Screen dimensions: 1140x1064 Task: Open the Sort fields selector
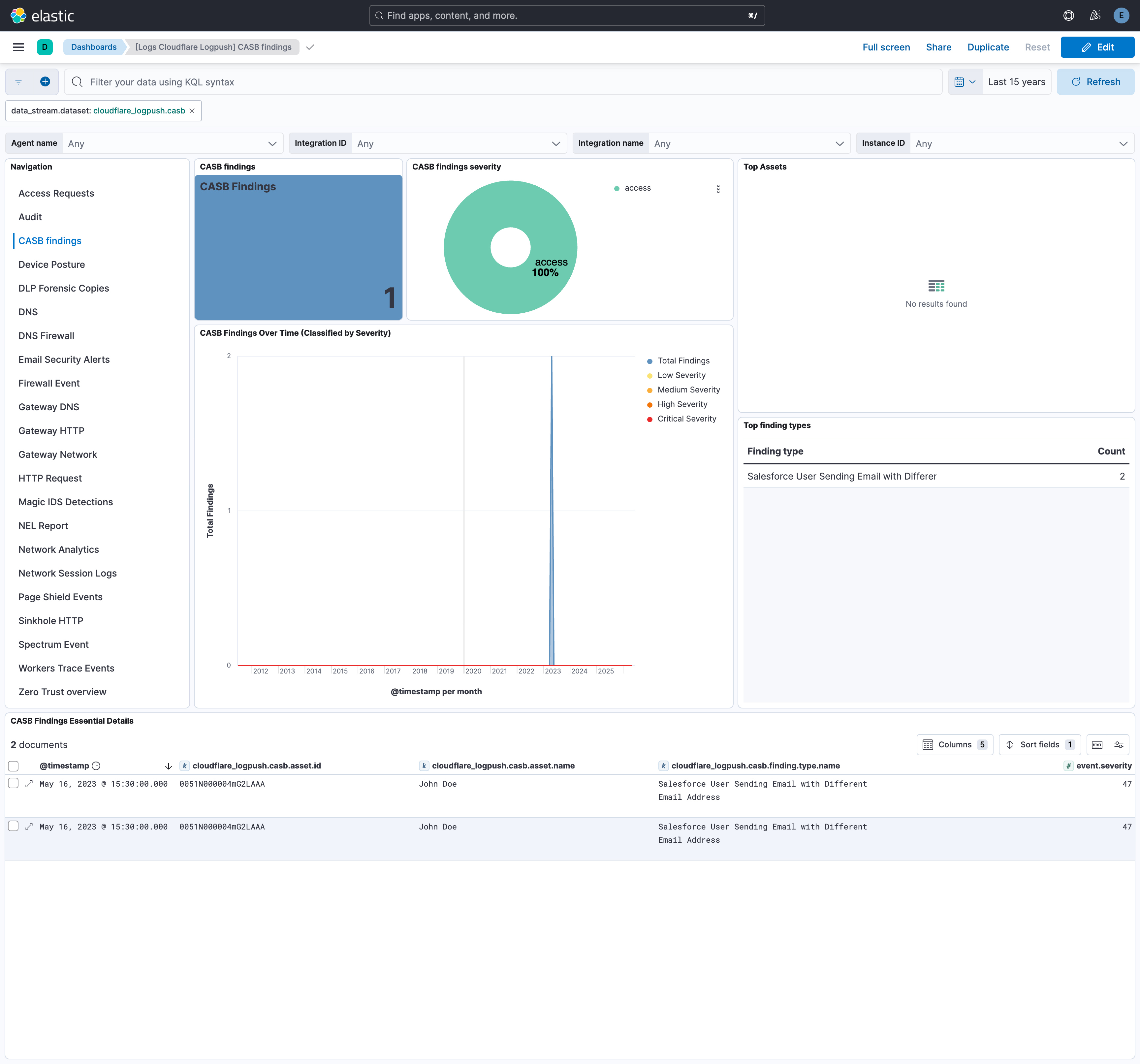(x=1040, y=745)
